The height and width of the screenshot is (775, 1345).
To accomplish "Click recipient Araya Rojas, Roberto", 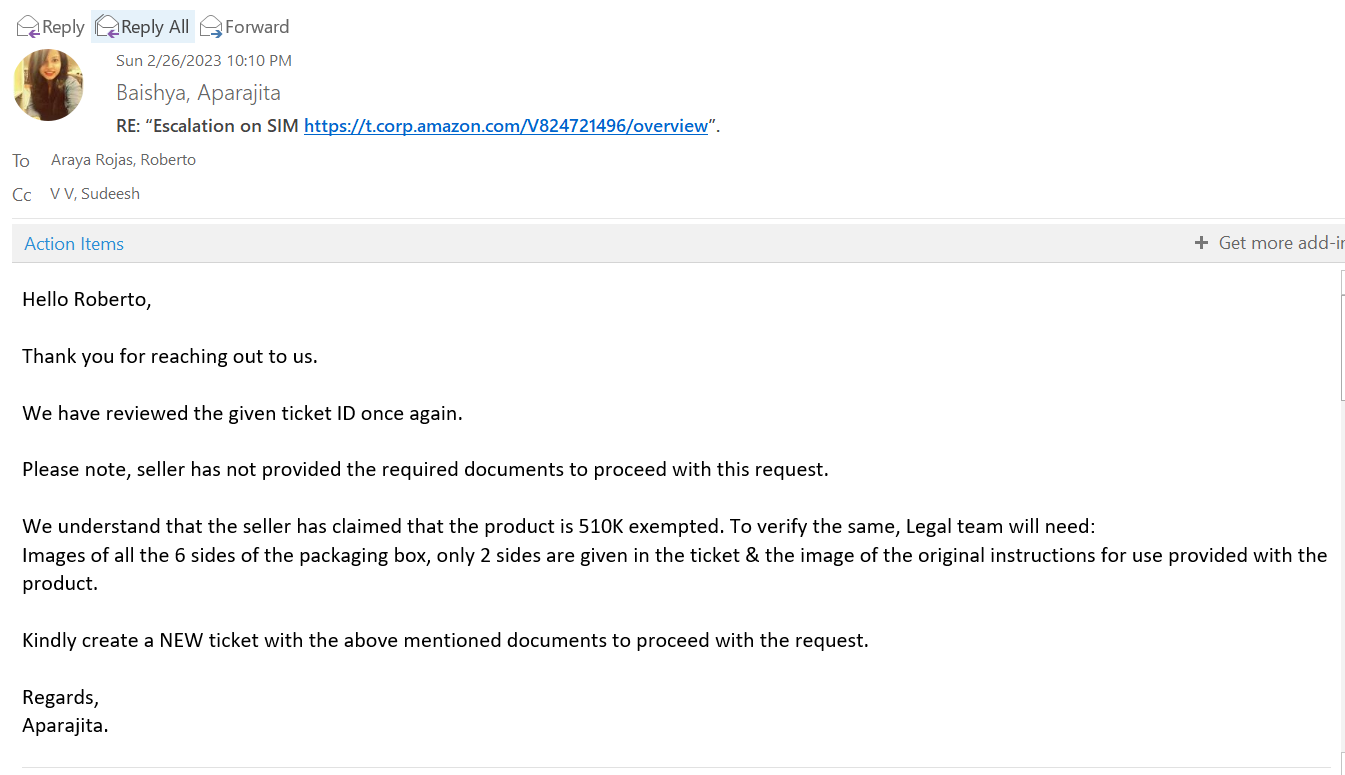I will [123, 160].
